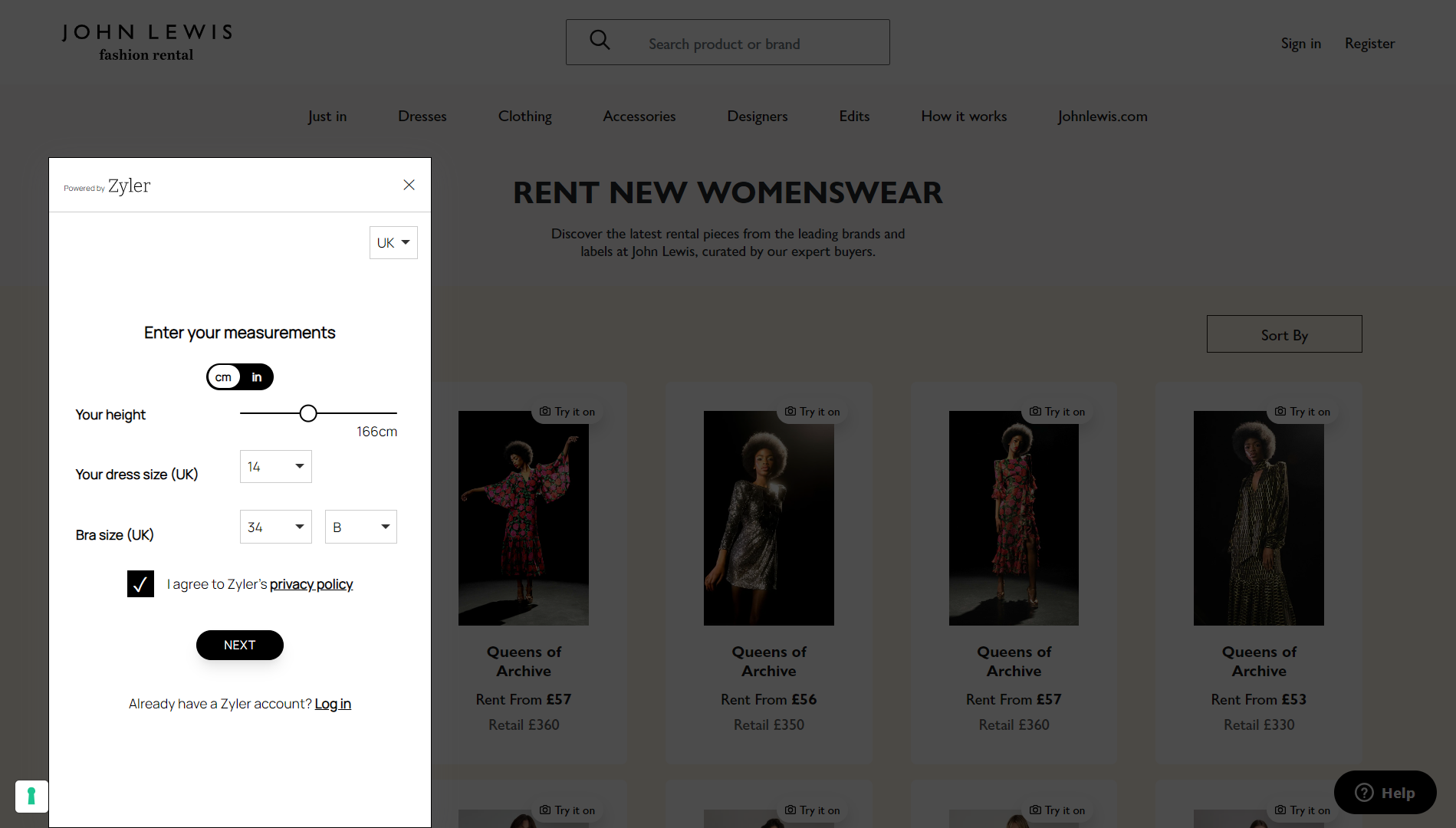Open the bra cup size dropdown showing B

(x=361, y=527)
